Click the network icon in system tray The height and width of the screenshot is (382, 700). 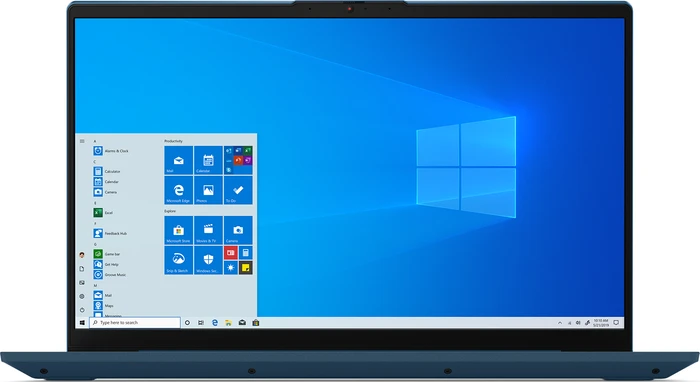click(x=569, y=323)
